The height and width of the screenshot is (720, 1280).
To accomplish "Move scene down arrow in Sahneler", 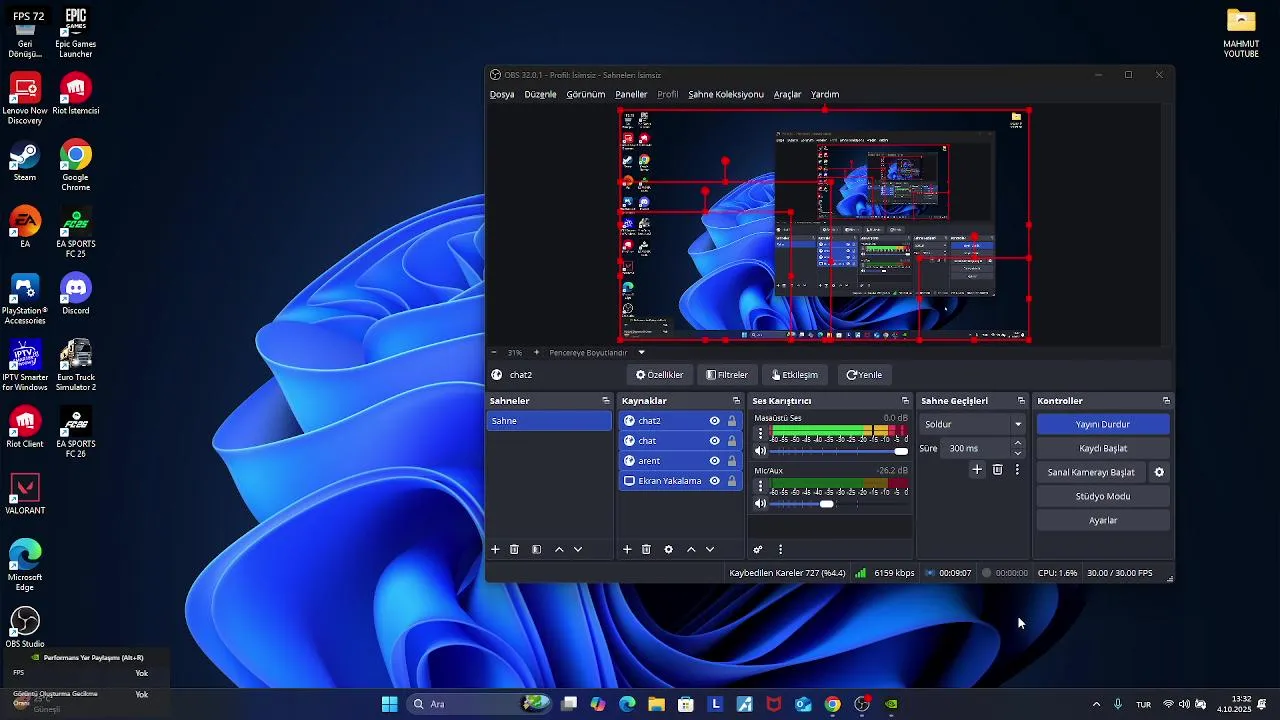I will [578, 549].
